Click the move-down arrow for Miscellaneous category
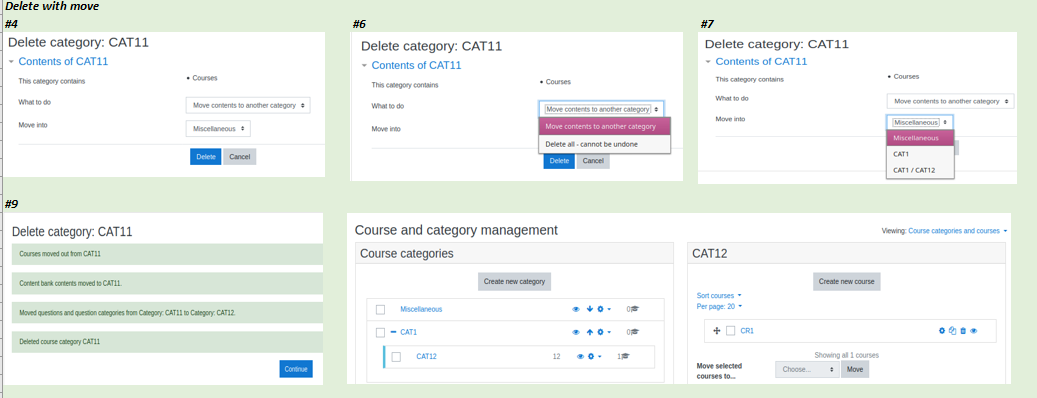This screenshot has width=1037, height=398. (x=589, y=309)
